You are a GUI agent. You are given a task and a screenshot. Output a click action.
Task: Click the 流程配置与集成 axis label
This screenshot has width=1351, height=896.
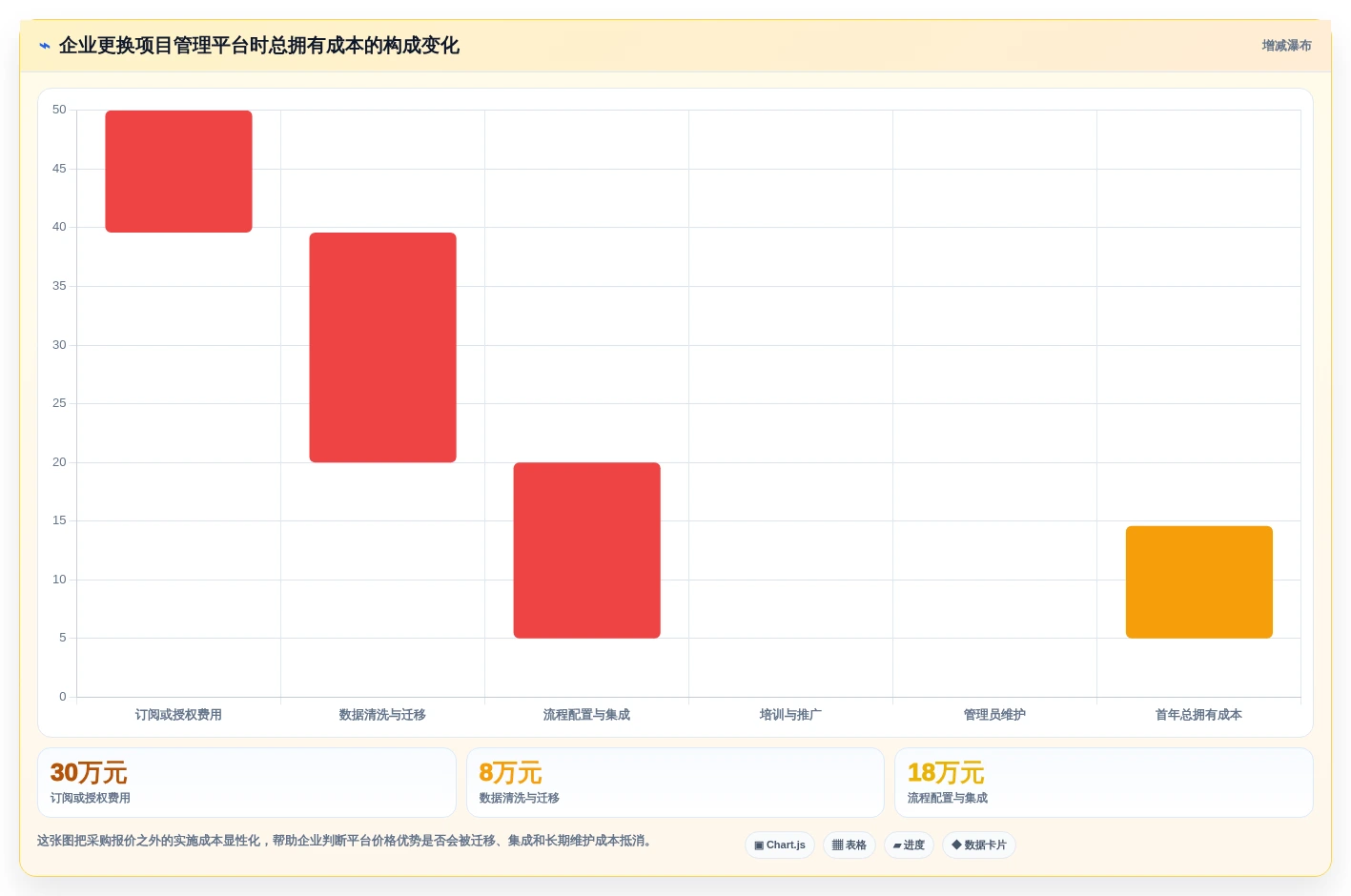(x=586, y=715)
